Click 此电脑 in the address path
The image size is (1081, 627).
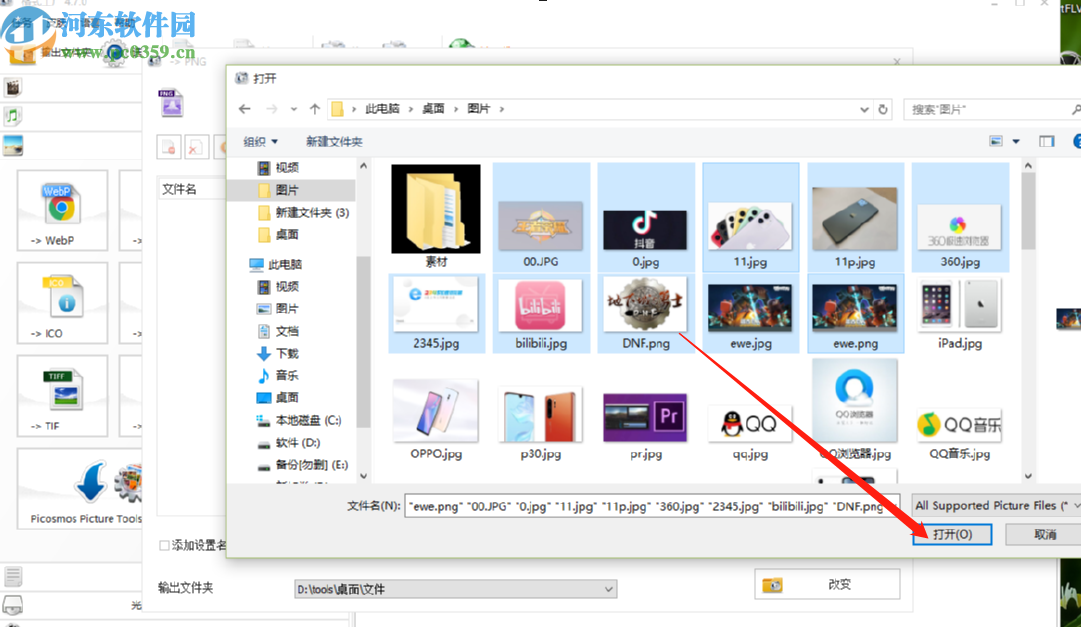pos(382,109)
